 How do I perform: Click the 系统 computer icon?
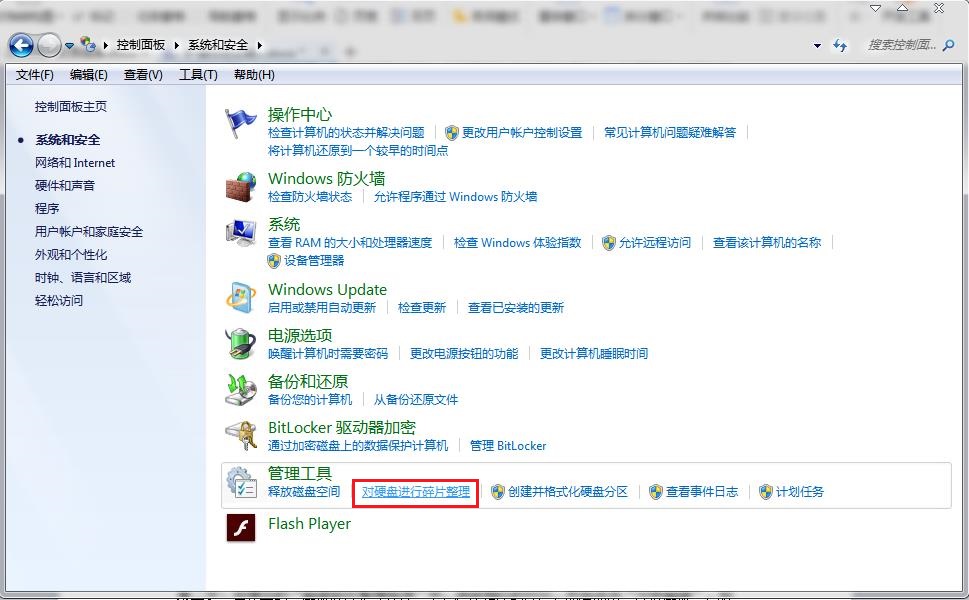coord(241,233)
